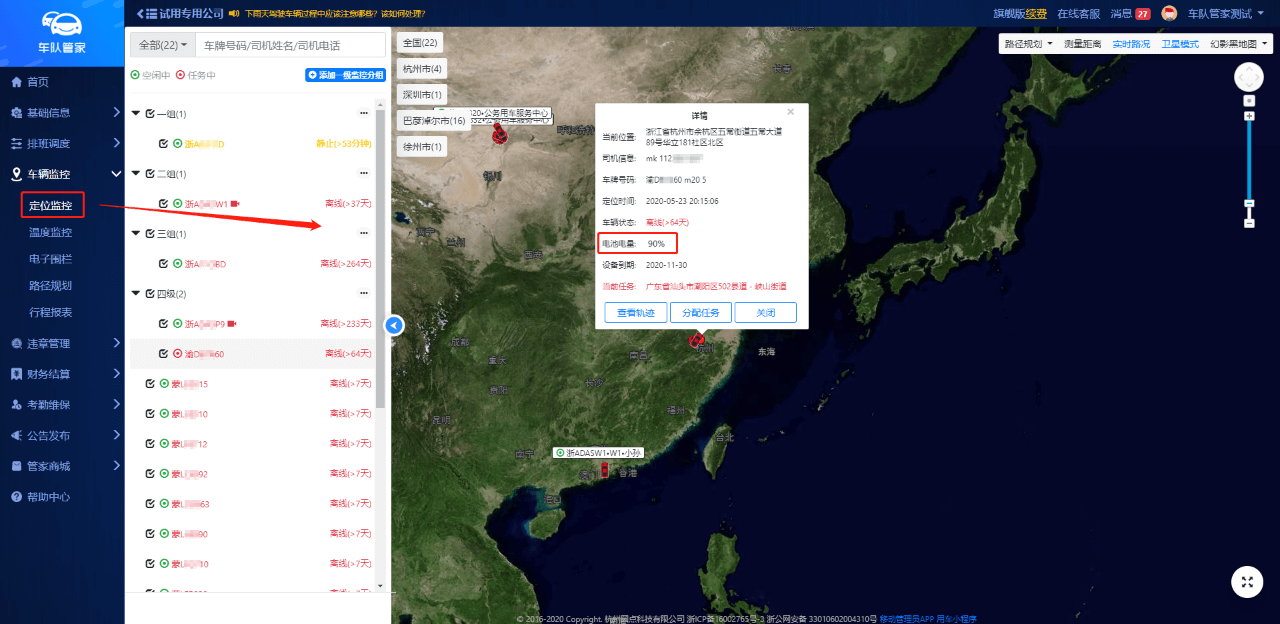
Task: Click the map pan direction control
Action: coord(1249,77)
